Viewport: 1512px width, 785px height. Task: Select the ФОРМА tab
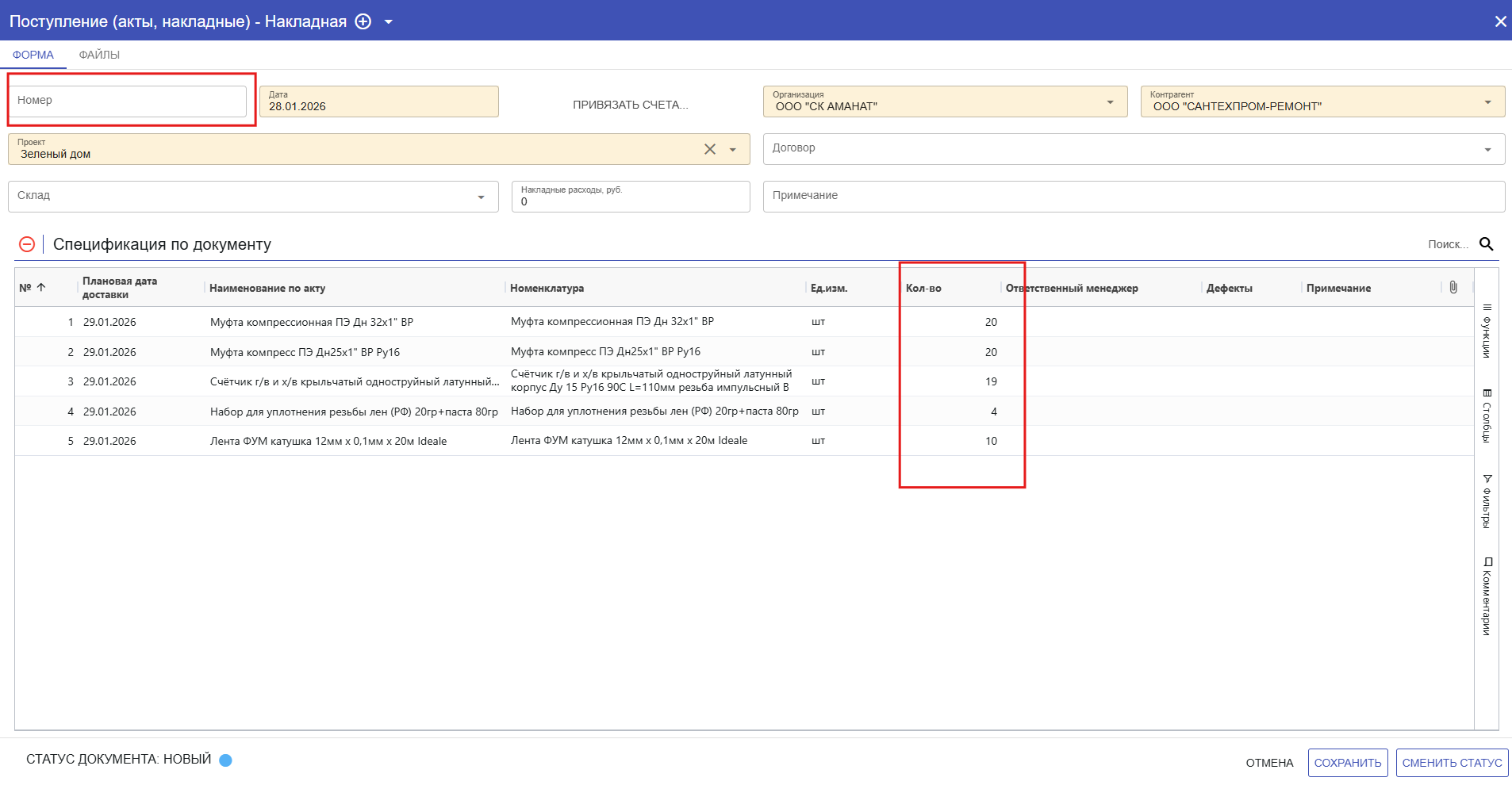33,55
